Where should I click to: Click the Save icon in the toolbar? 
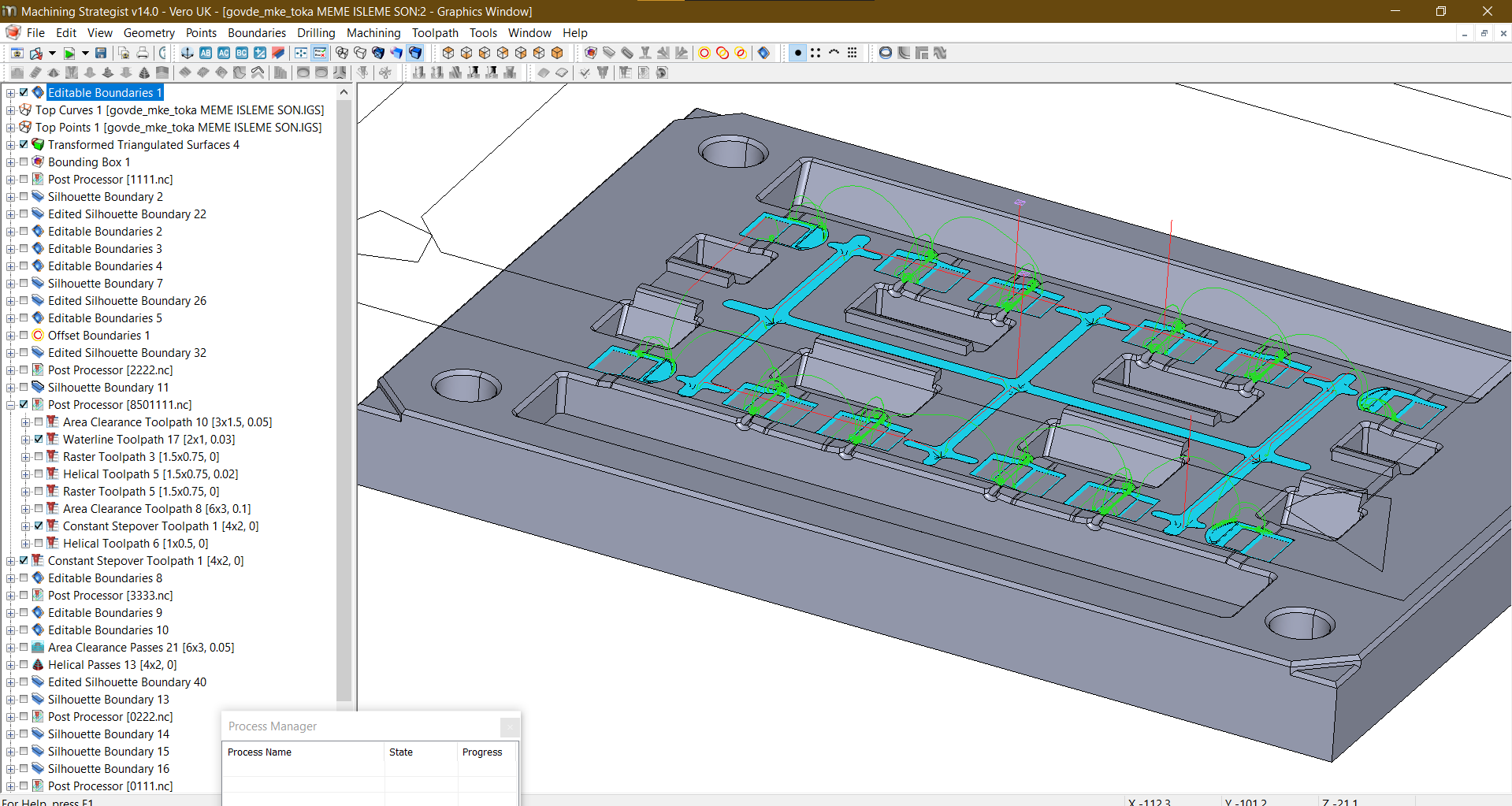pos(101,53)
